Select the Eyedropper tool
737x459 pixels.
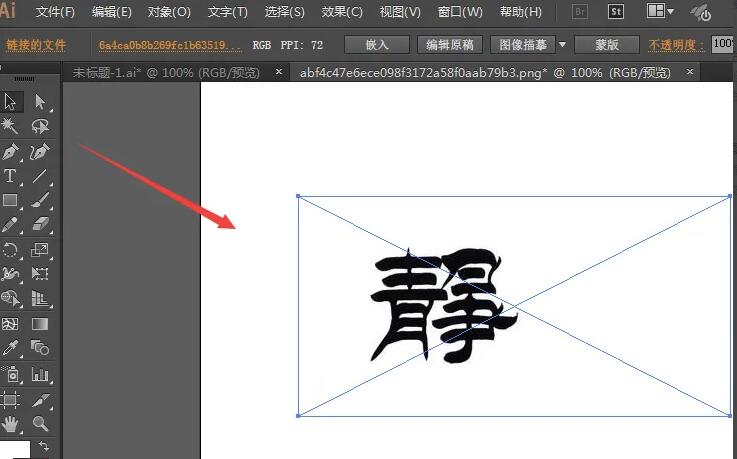point(10,348)
